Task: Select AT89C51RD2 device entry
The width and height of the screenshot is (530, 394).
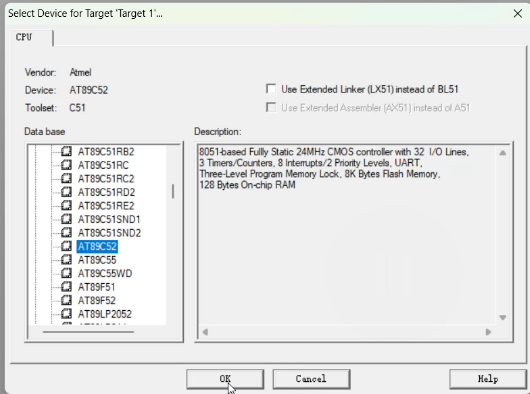Action: pyautogui.click(x=106, y=192)
